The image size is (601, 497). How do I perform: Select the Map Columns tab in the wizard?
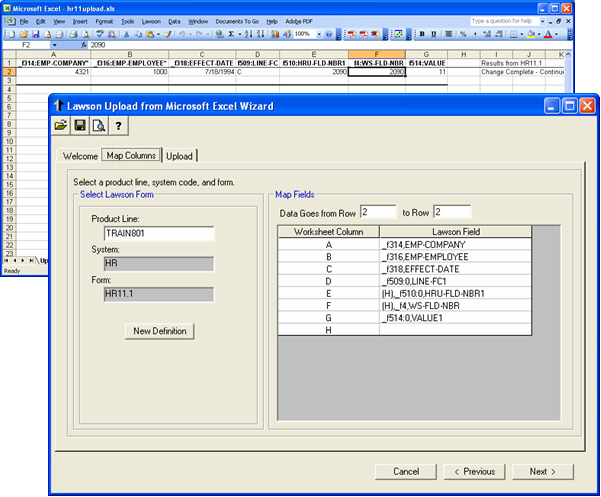click(x=131, y=155)
